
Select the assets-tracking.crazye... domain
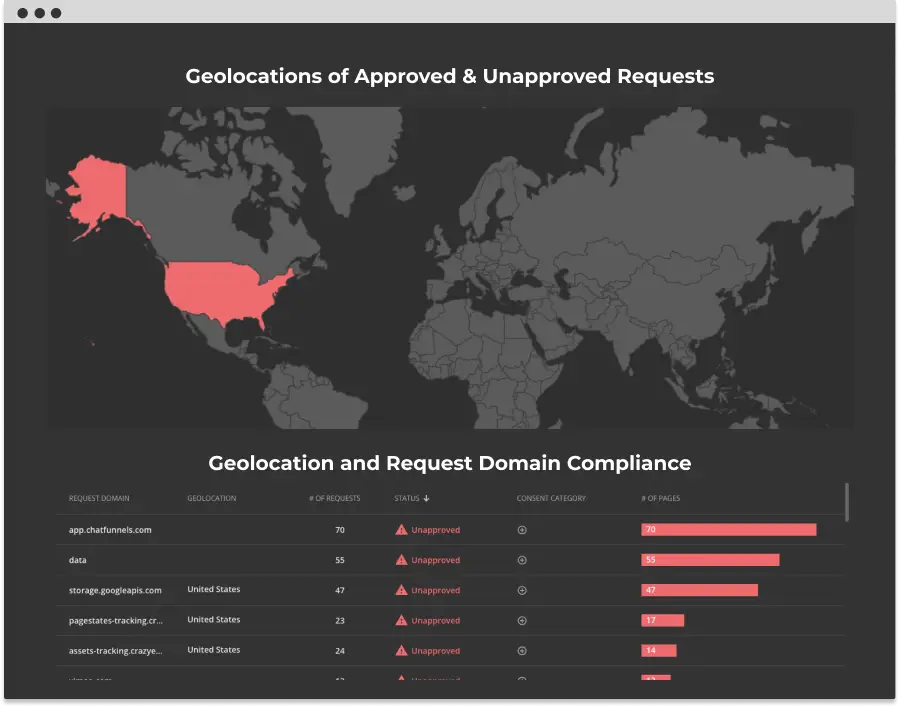coord(115,651)
